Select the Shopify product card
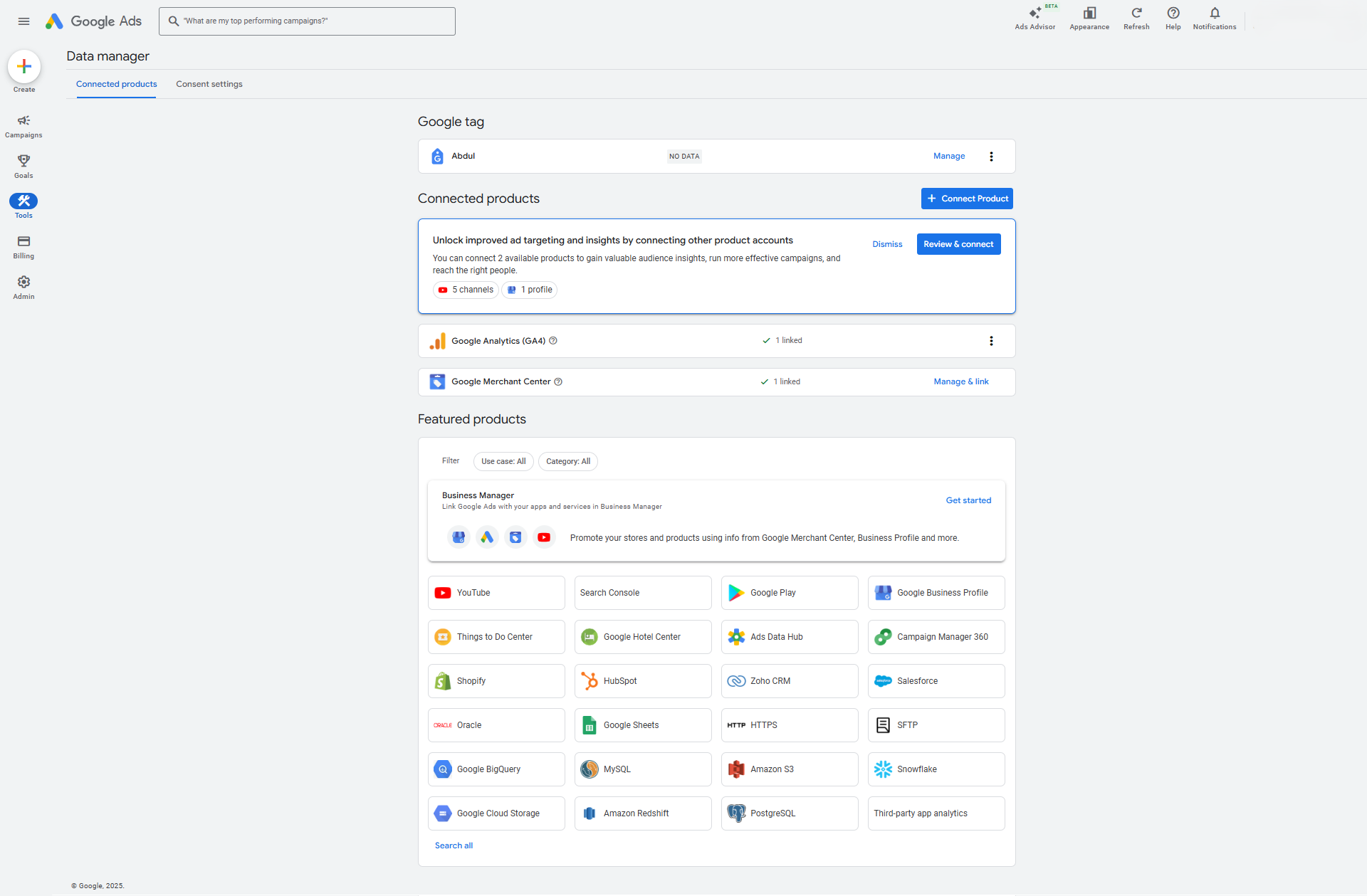Screen dimensions: 1367x896 (x=496, y=681)
